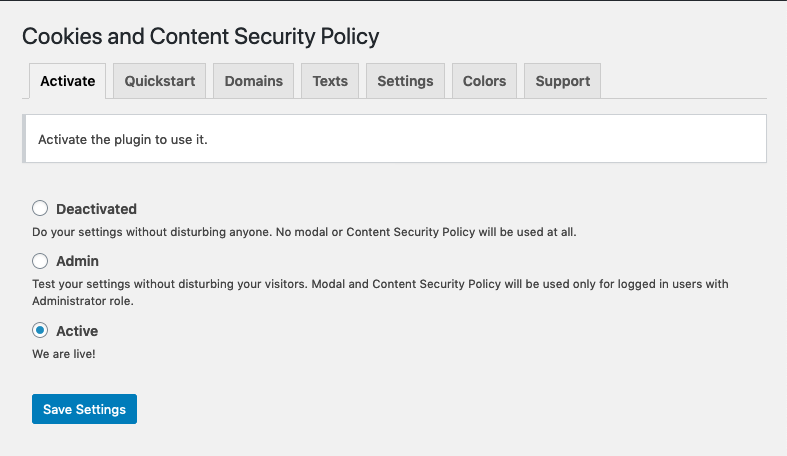Select the Activate tab
Screen dimensions: 787x456
(x=67, y=81)
